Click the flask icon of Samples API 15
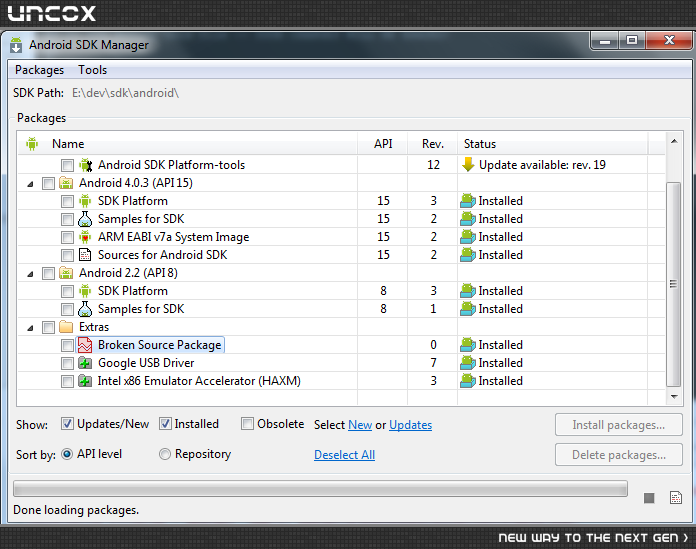This screenshot has height=549, width=696. point(85,219)
